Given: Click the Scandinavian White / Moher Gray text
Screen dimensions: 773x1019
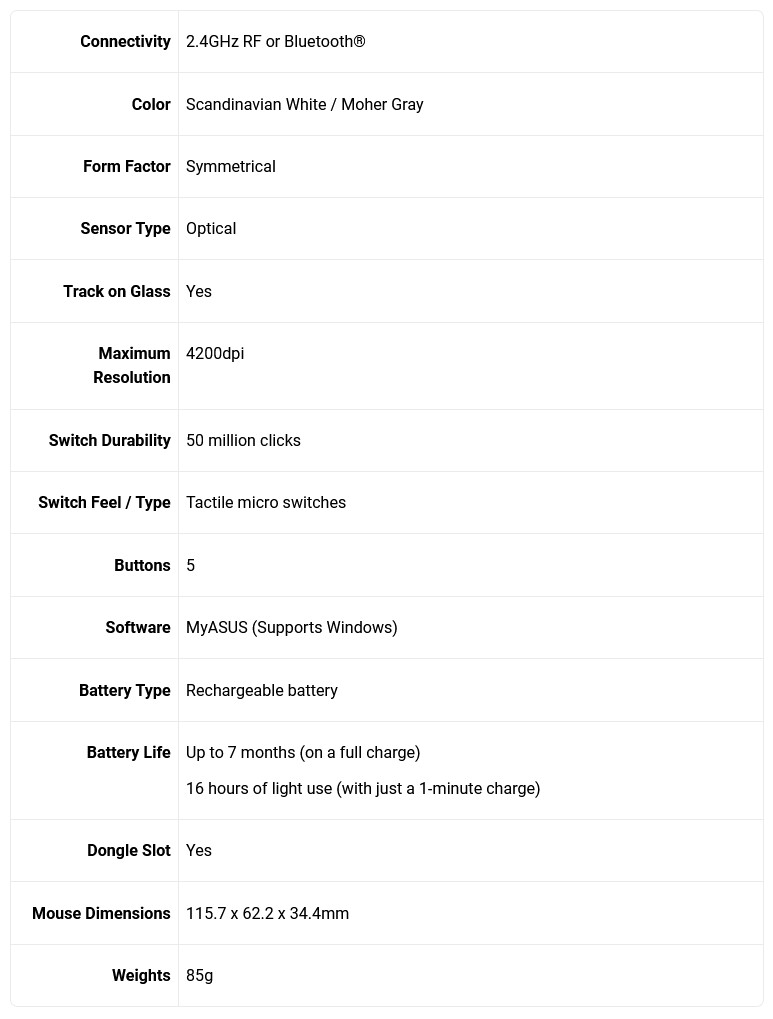Looking at the screenshot, I should click(304, 104).
